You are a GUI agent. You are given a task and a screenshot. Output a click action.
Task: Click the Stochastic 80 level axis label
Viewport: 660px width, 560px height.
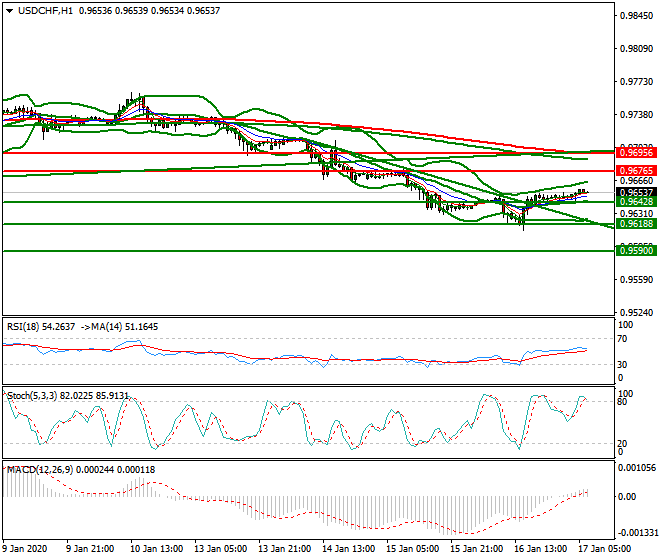pos(623,402)
